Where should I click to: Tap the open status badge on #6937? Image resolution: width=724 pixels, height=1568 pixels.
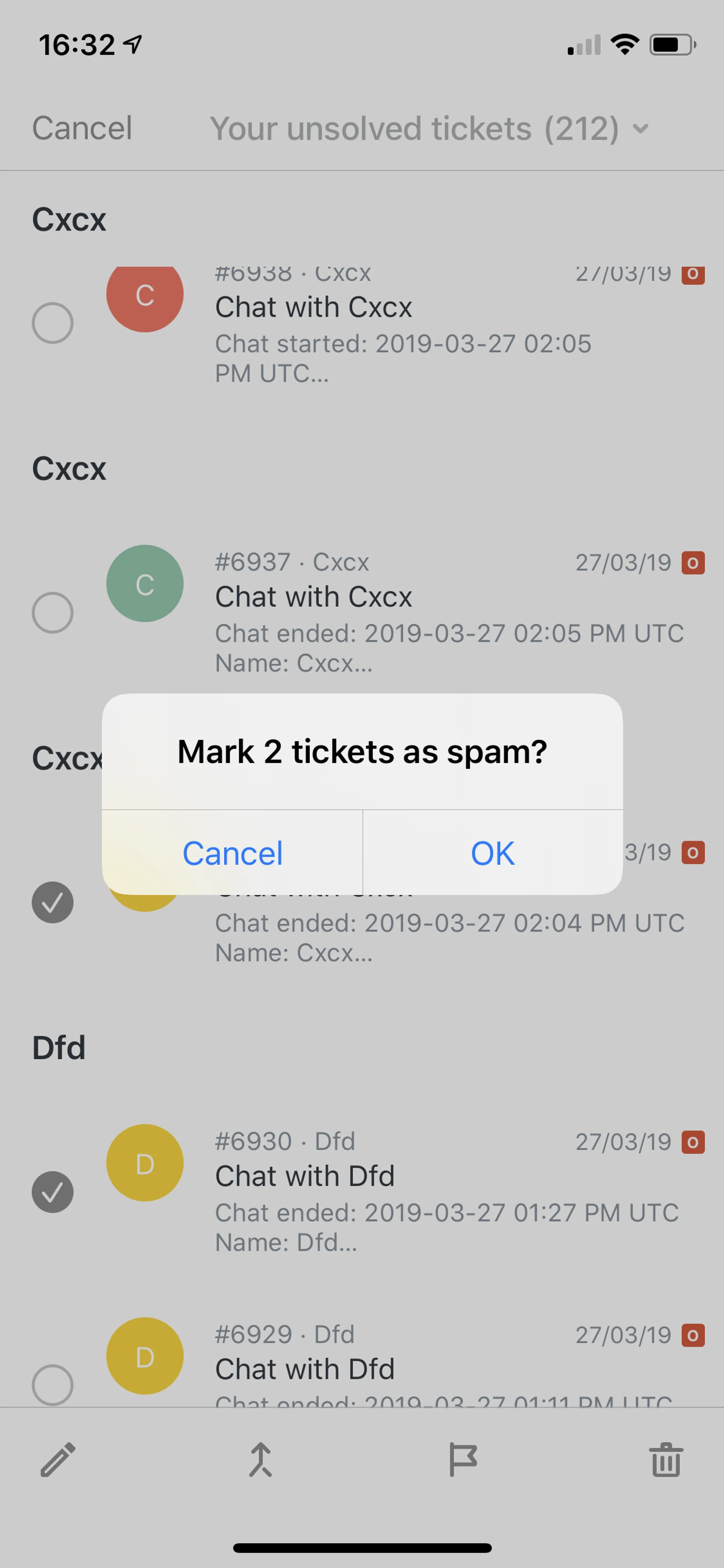click(x=693, y=563)
